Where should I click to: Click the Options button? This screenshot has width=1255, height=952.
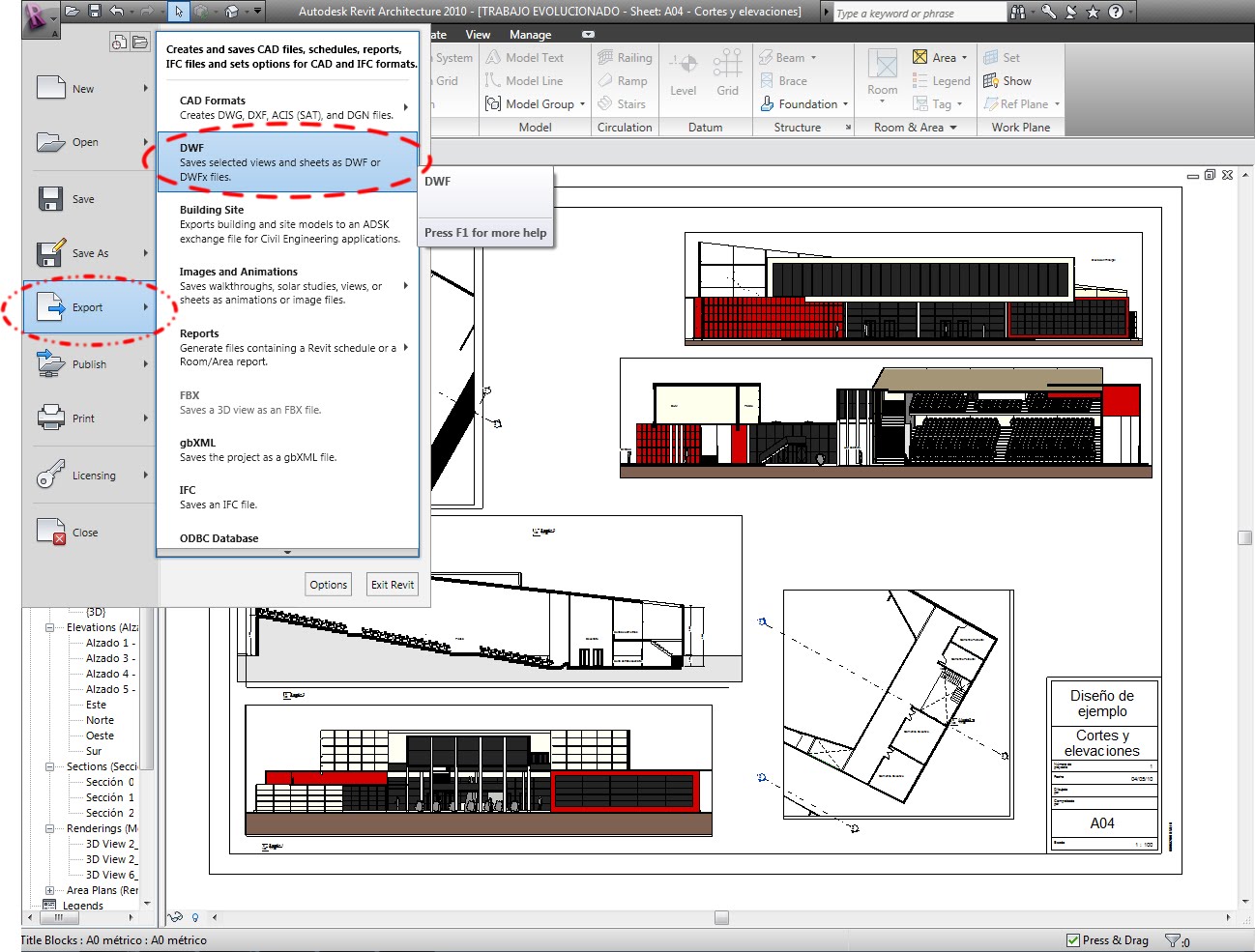click(329, 585)
